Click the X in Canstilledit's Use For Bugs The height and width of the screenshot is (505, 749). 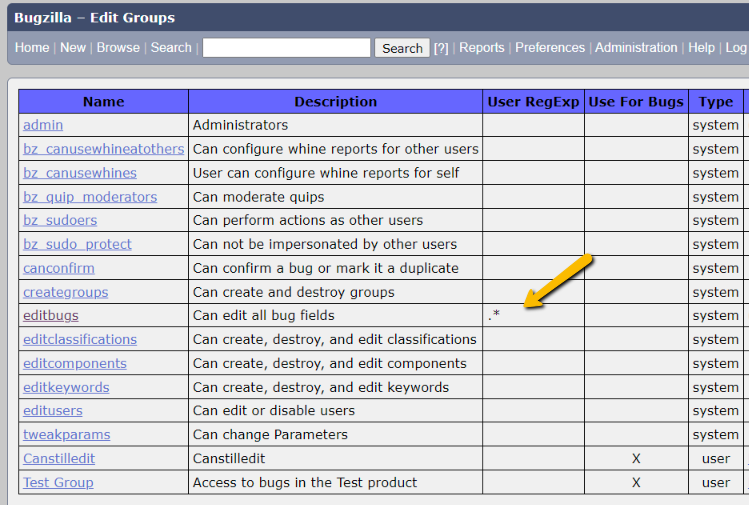[x=636, y=459]
